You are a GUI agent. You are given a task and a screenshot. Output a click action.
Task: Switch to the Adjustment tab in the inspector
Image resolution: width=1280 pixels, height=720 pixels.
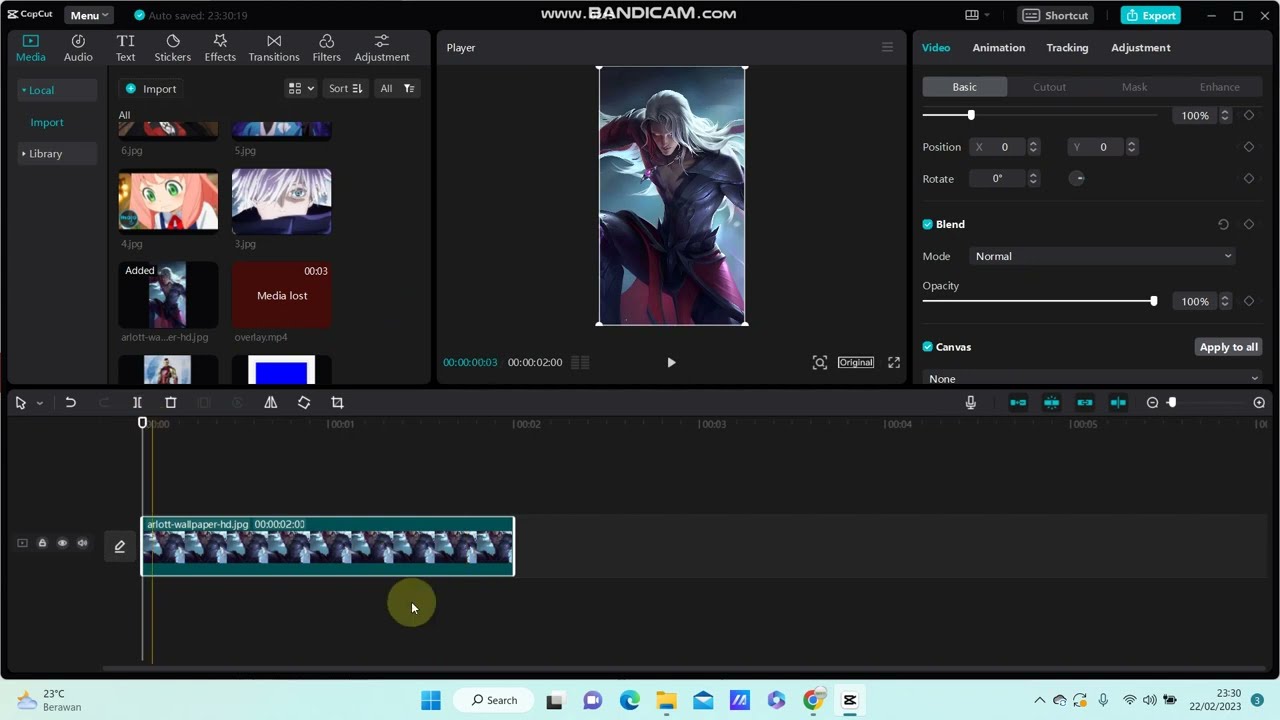(x=1140, y=47)
